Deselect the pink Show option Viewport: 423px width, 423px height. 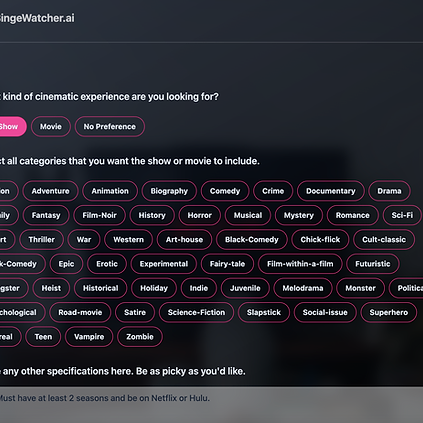click(10, 127)
